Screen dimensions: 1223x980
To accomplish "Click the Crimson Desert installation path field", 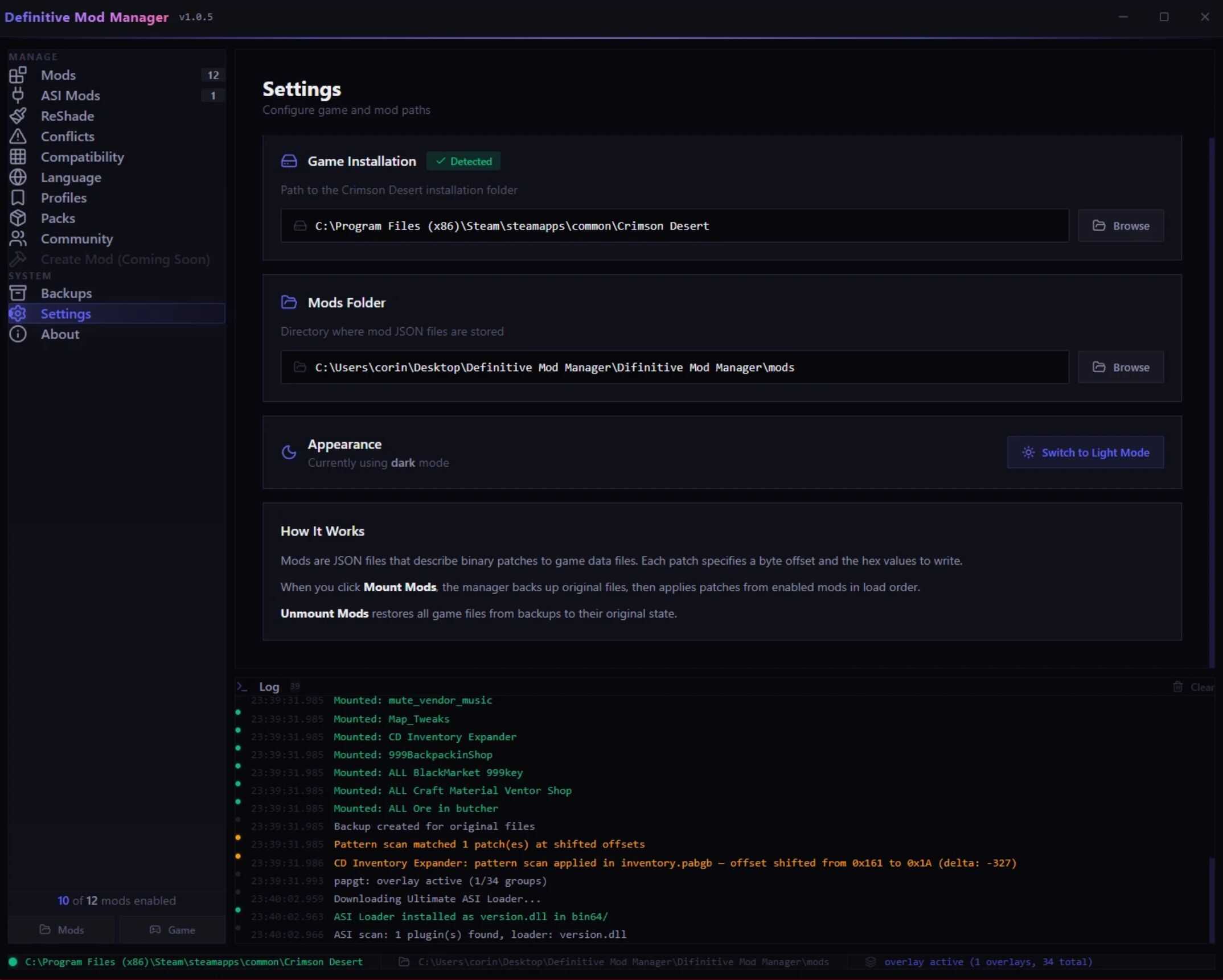I will 674,226.
